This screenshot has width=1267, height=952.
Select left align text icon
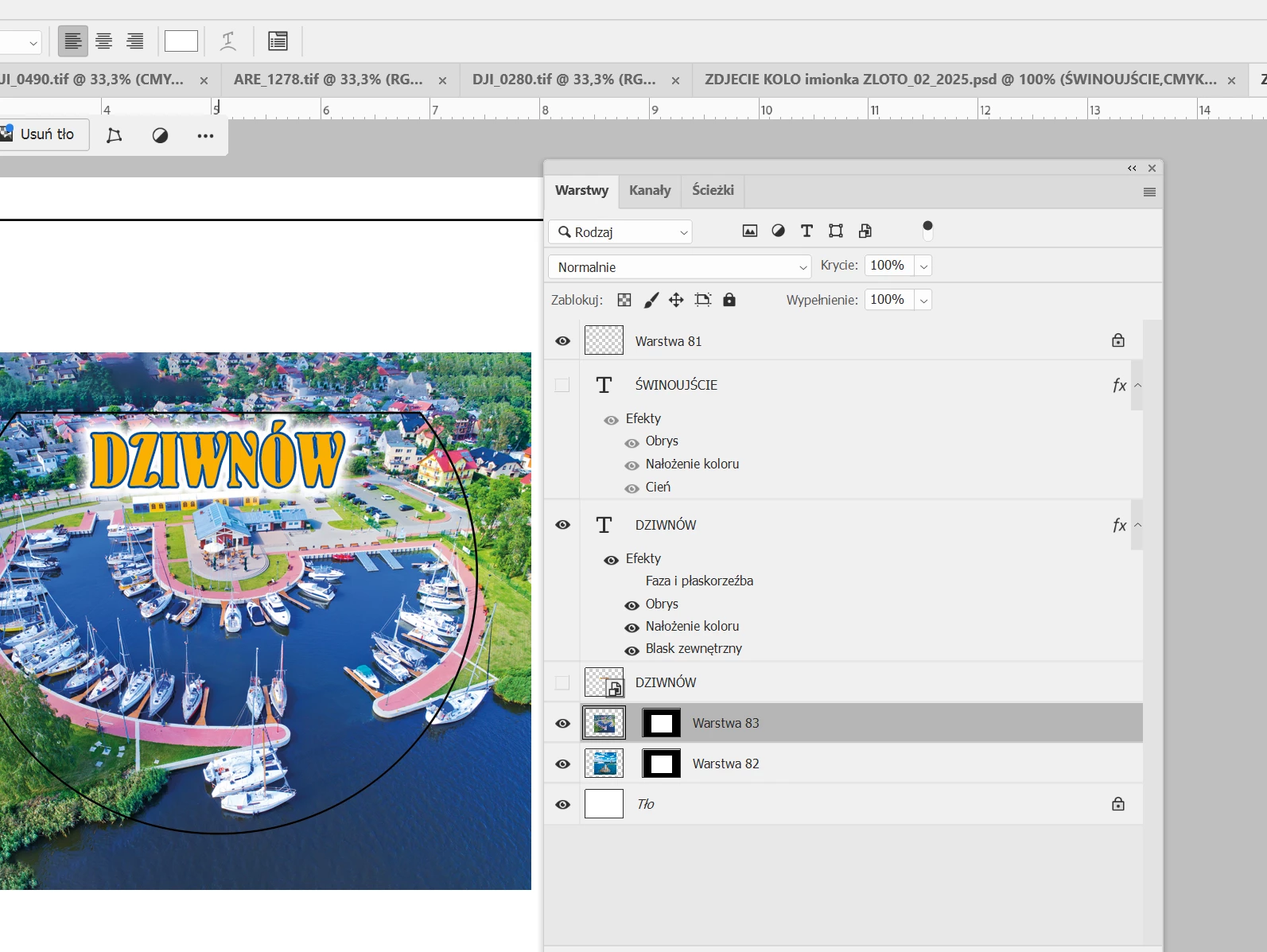coord(73,41)
